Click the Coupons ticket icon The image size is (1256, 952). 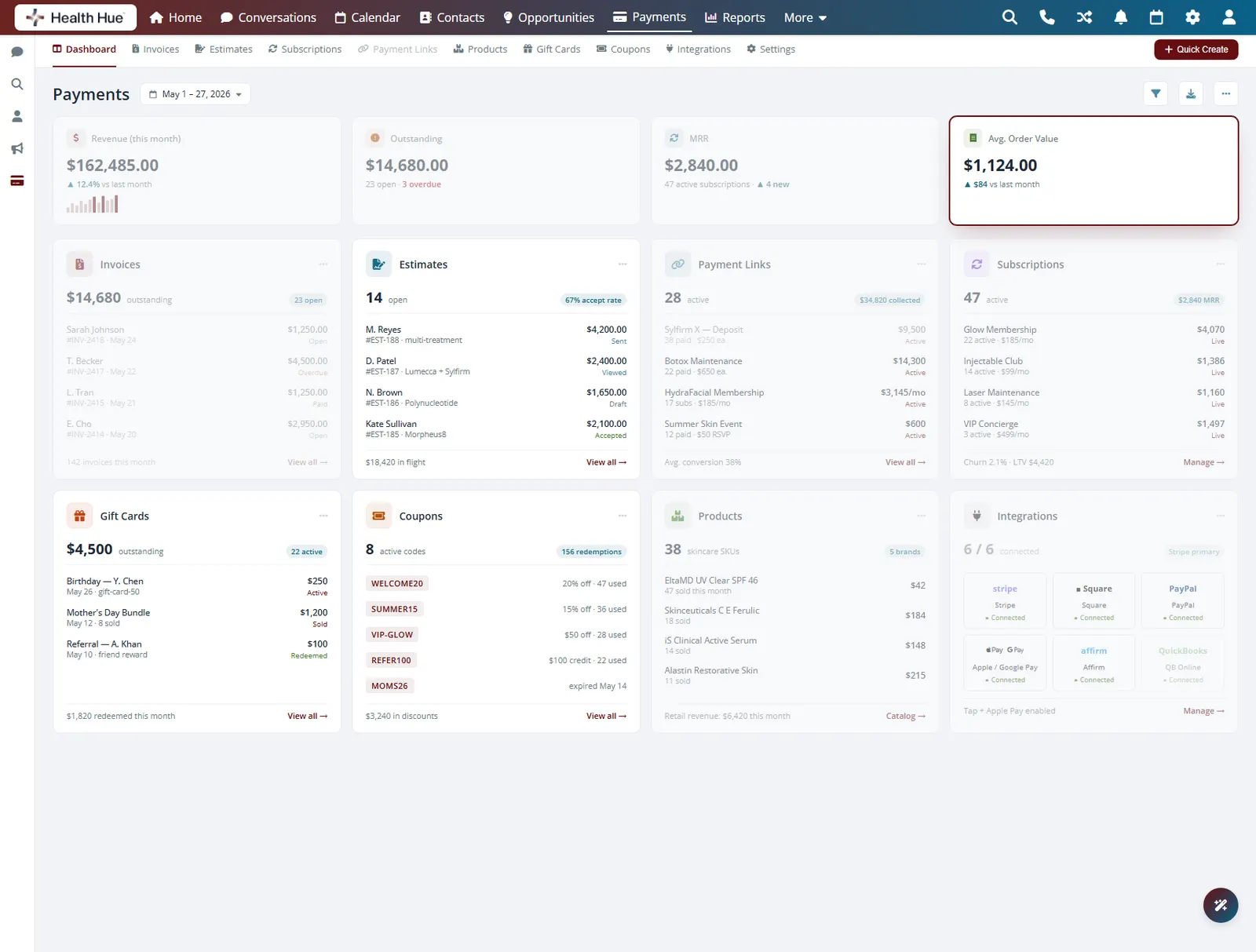[378, 516]
